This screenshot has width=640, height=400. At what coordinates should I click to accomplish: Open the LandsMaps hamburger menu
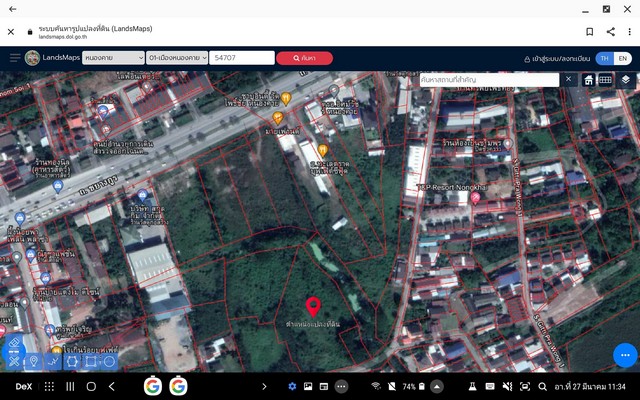coord(14,58)
